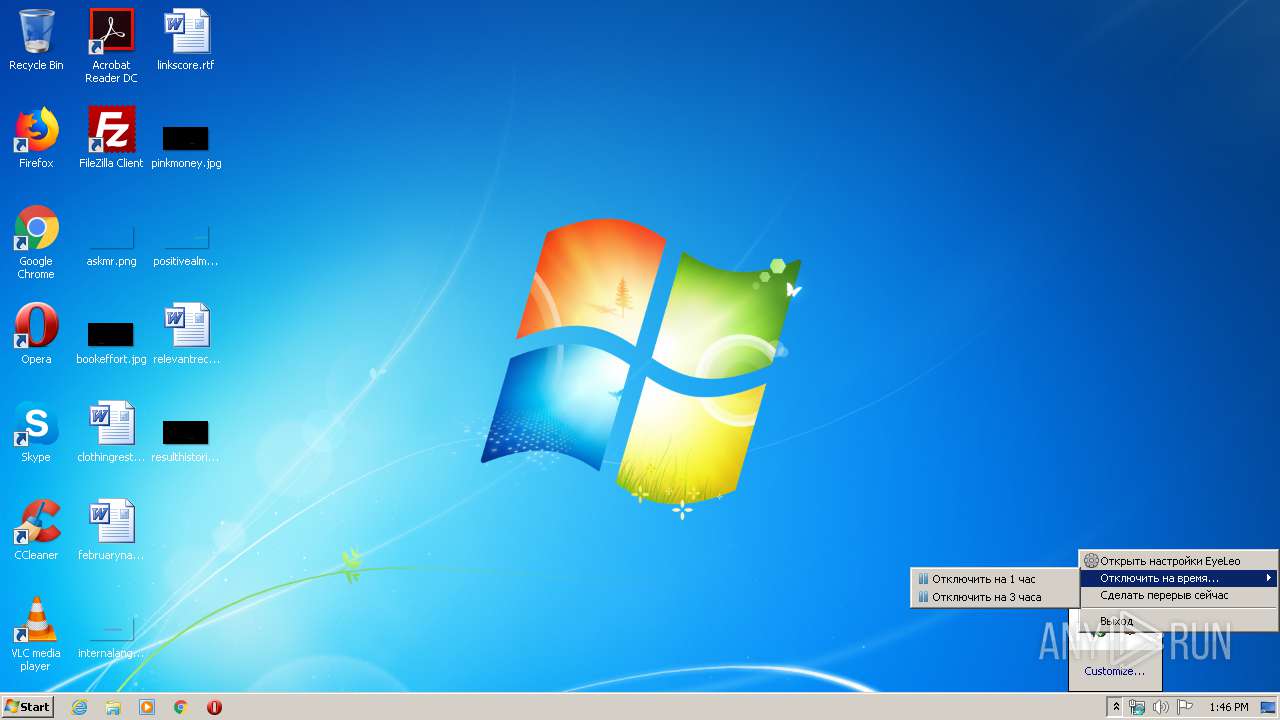Open Chrome from the taskbar

coord(181,707)
